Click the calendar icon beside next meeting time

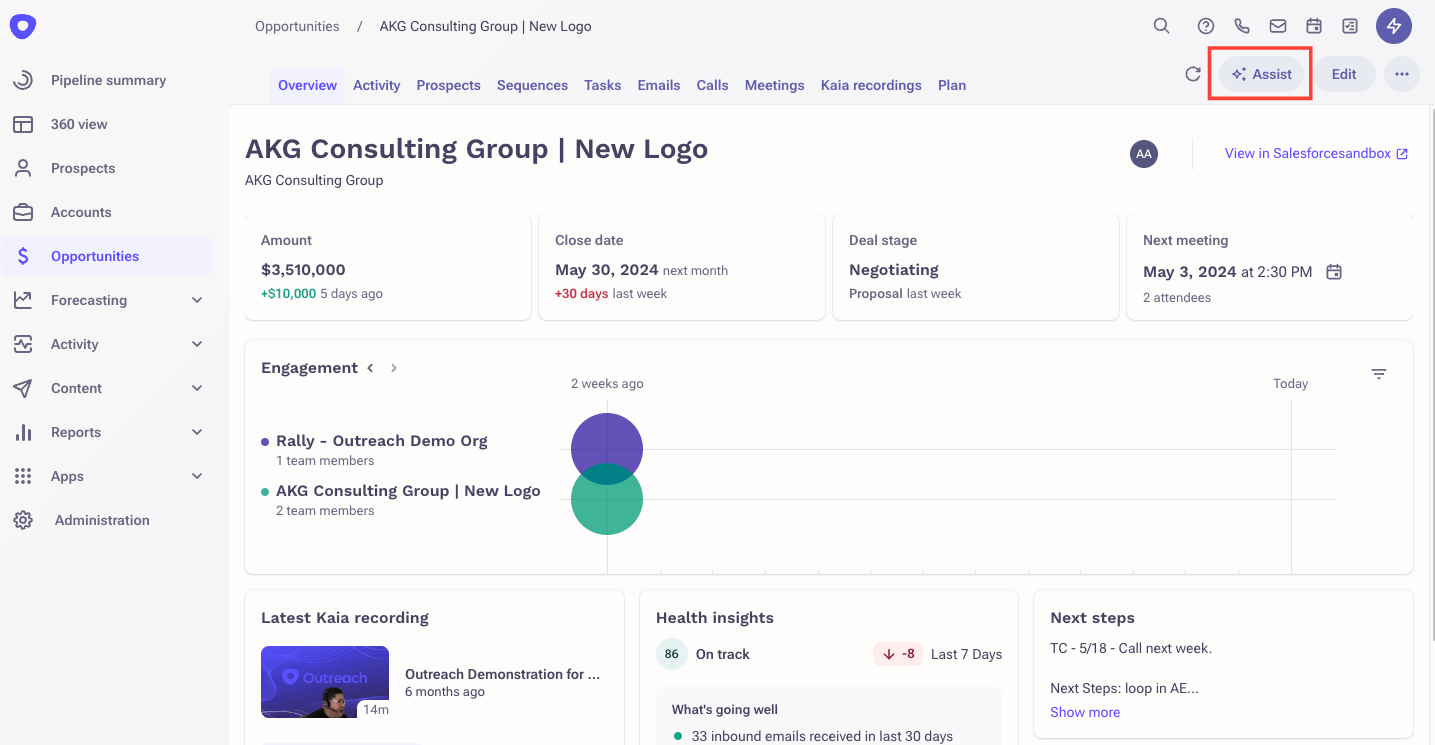click(1333, 272)
